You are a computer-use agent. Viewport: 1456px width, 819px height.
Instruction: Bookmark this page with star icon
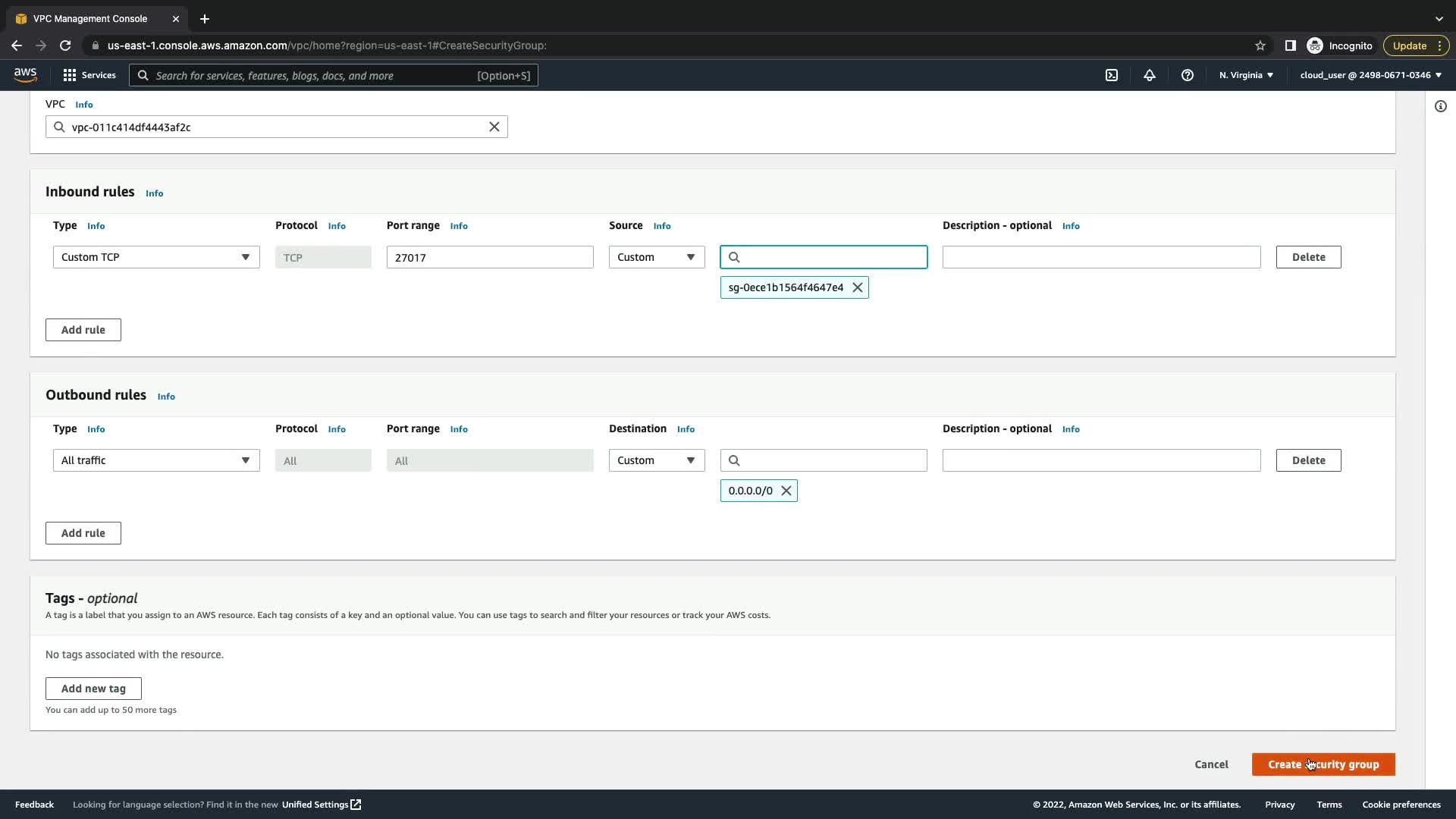coord(1260,45)
